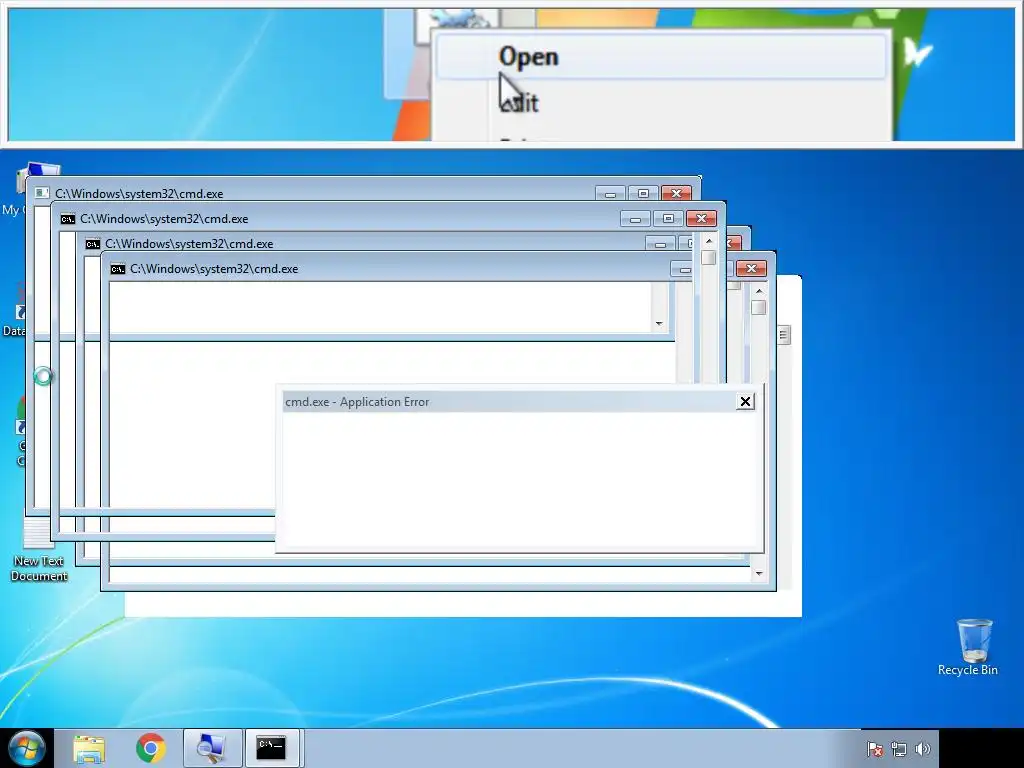Click up arrow of frontmost cmd window's scrollbar
The image size is (1024, 768).
(x=759, y=291)
